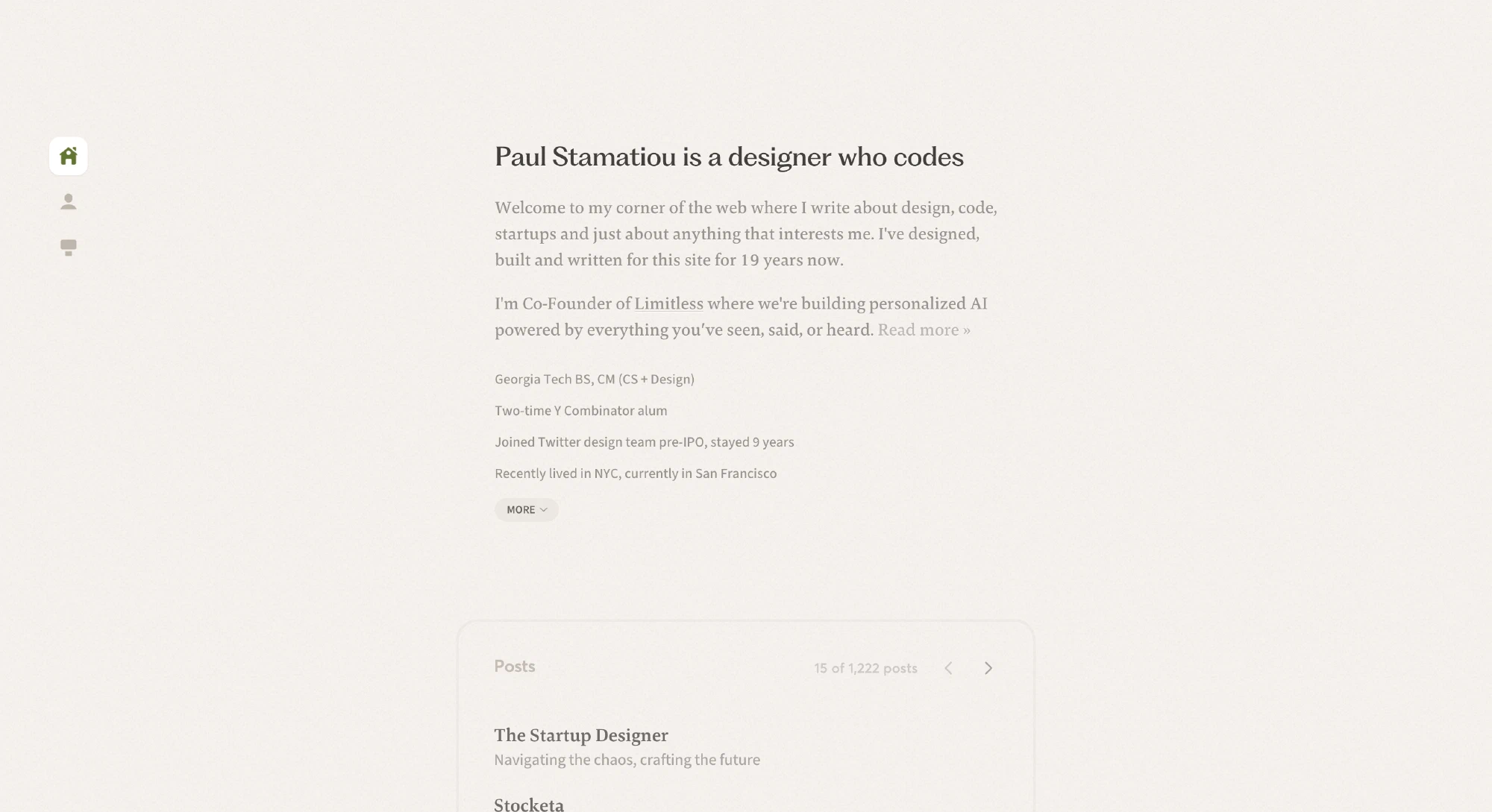The image size is (1492, 812).
Task: Click the chevron on the MORE button
Action: 545,510
